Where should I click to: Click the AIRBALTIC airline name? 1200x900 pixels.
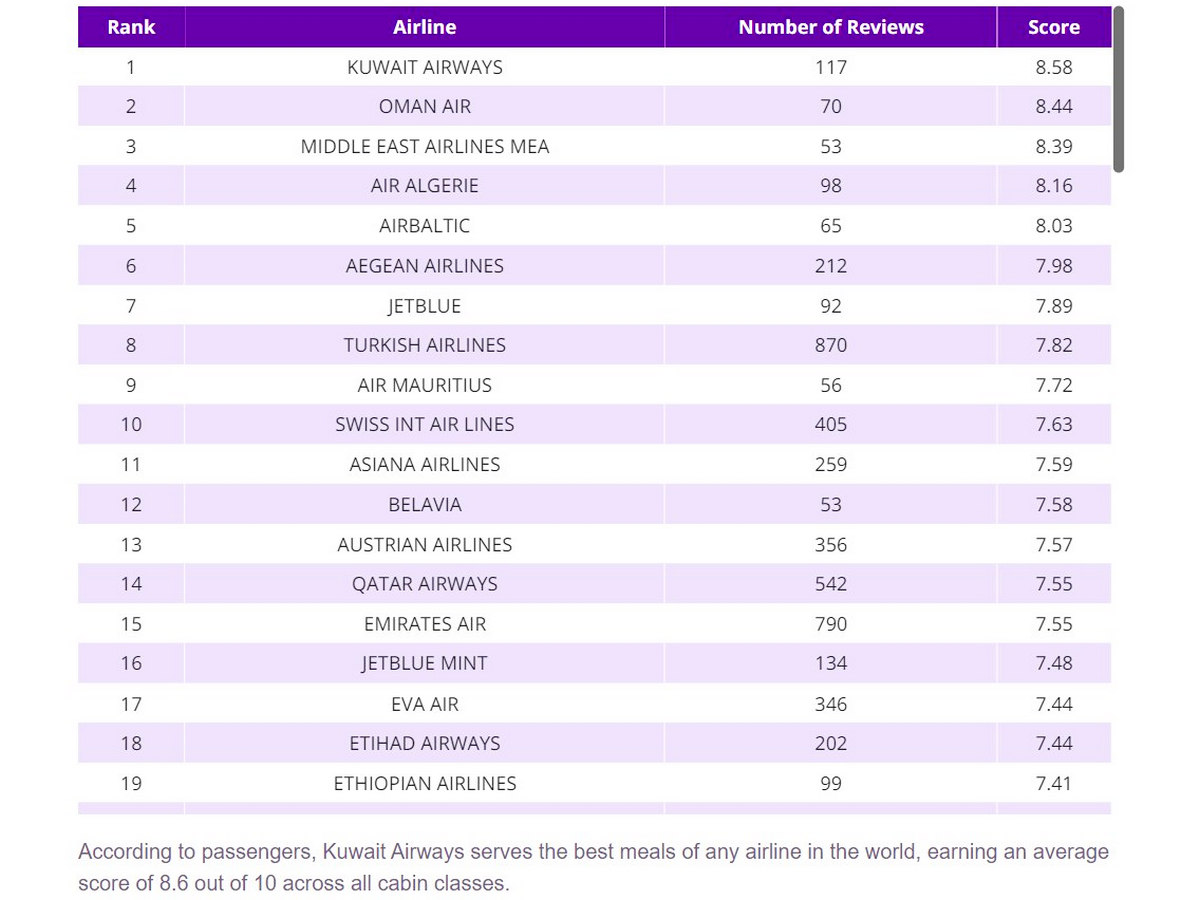click(425, 226)
